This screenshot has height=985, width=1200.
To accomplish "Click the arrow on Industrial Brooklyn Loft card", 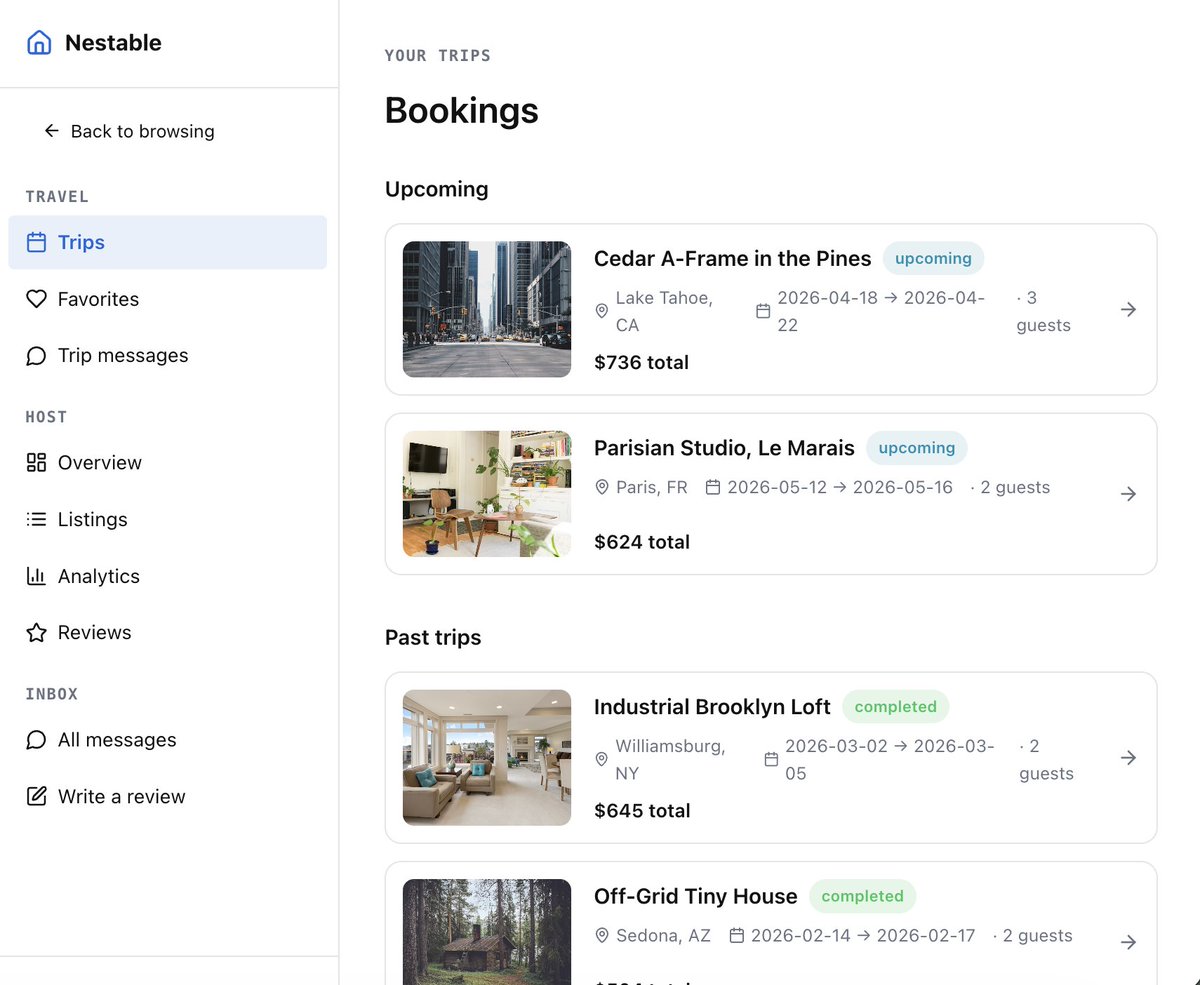I will point(1128,758).
